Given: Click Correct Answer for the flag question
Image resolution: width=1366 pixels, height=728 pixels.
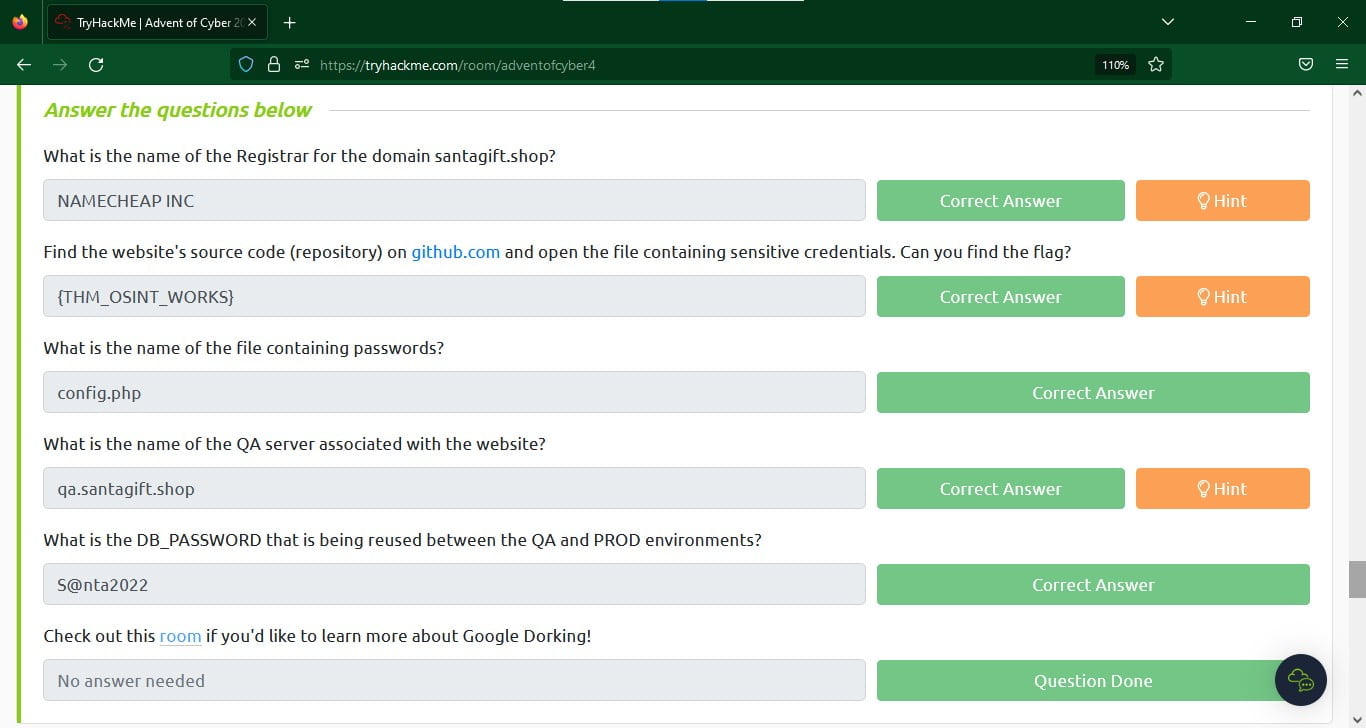Looking at the screenshot, I should point(1000,296).
